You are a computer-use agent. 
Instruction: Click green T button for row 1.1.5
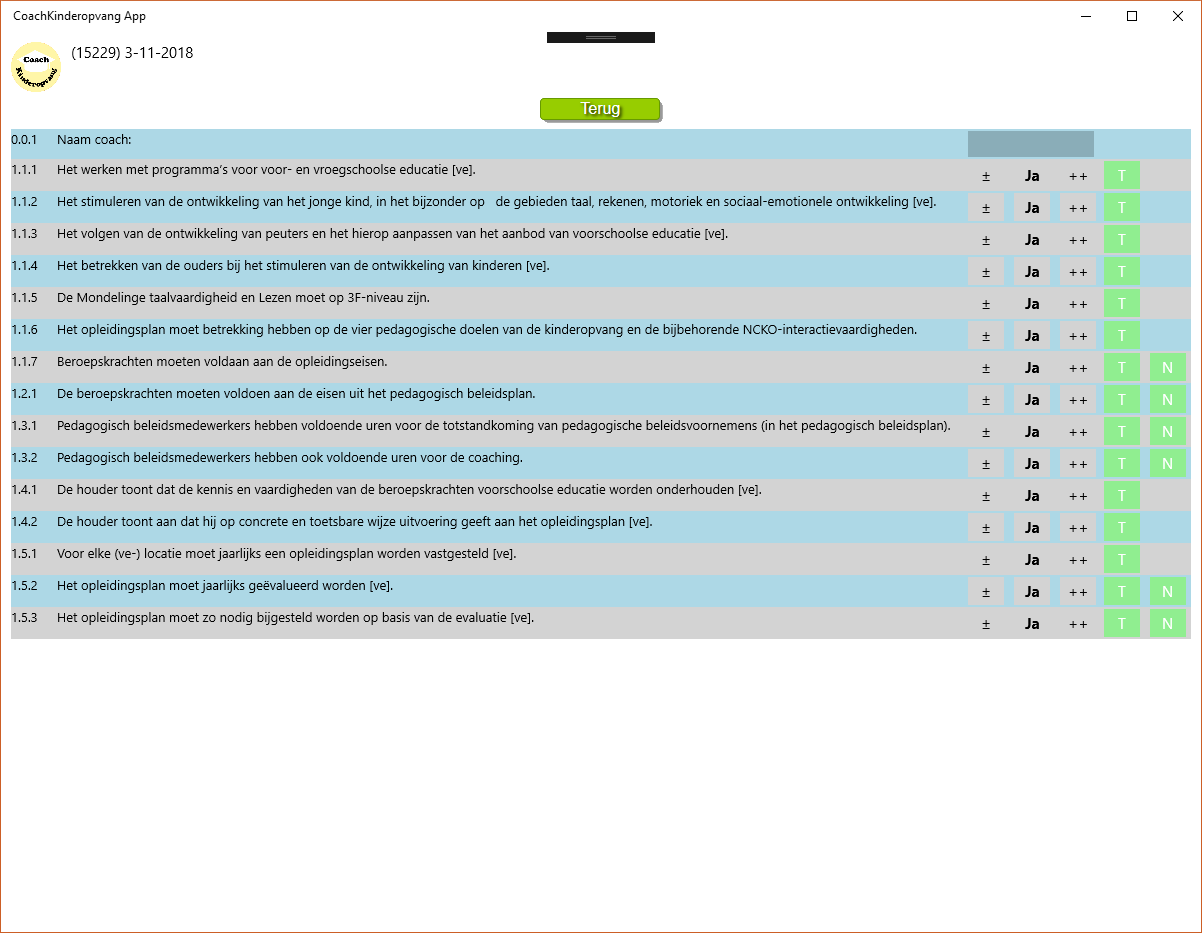[x=1122, y=304]
